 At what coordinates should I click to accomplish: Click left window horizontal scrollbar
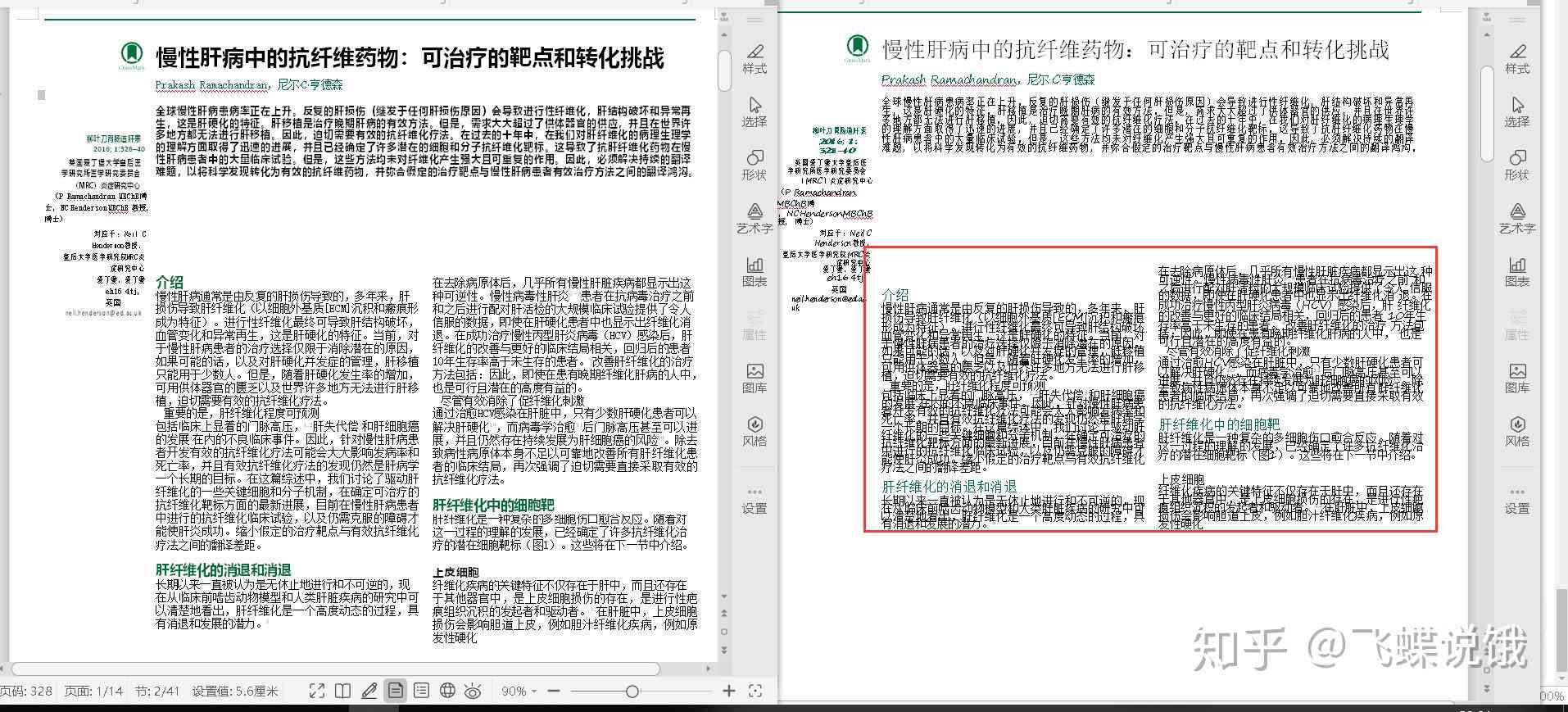tap(336, 669)
